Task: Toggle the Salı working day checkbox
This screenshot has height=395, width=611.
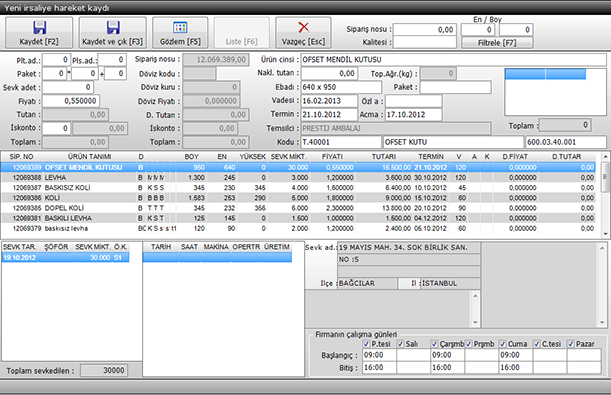Action: pyautogui.click(x=400, y=344)
